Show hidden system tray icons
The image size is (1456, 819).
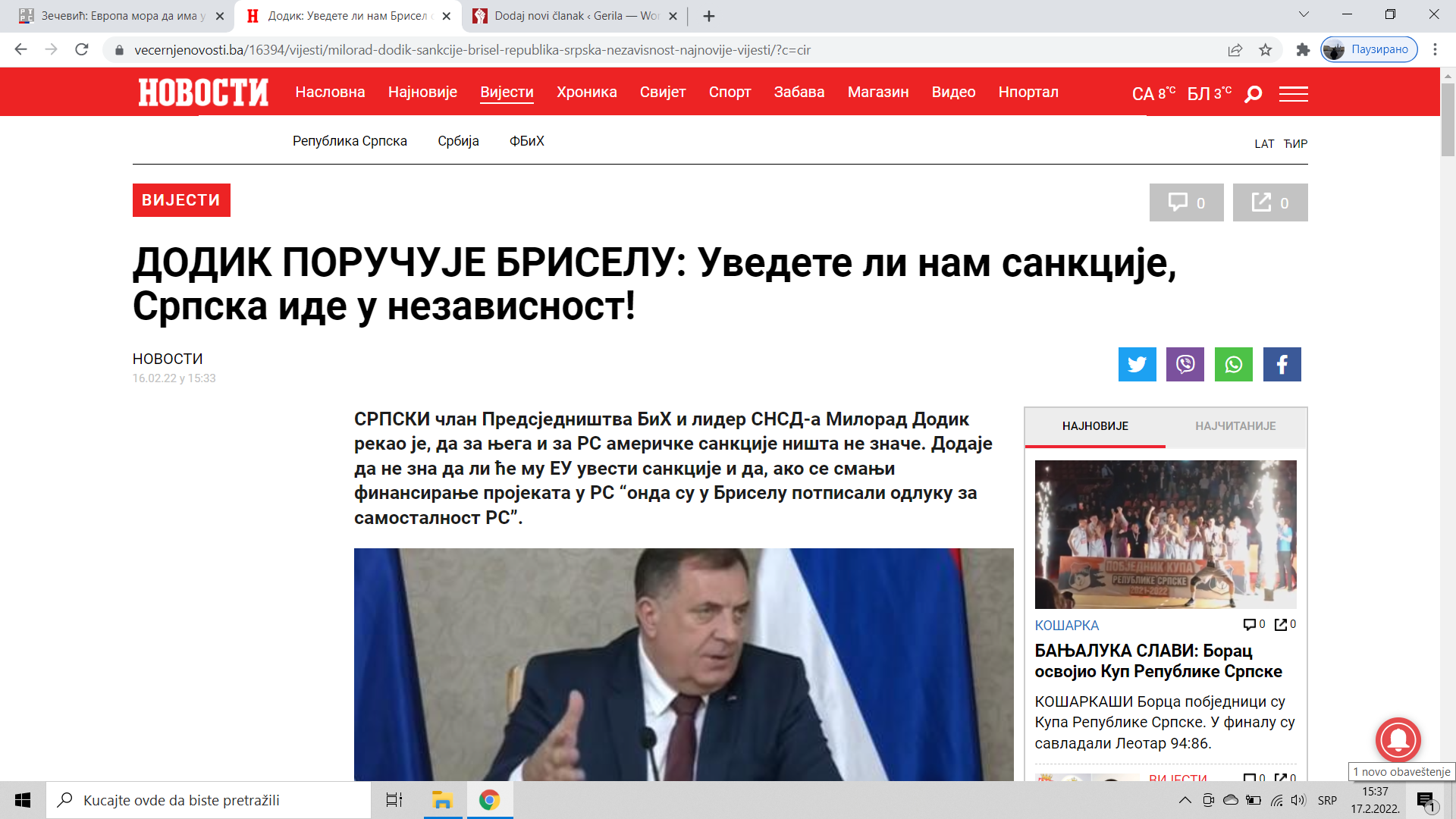(1185, 800)
